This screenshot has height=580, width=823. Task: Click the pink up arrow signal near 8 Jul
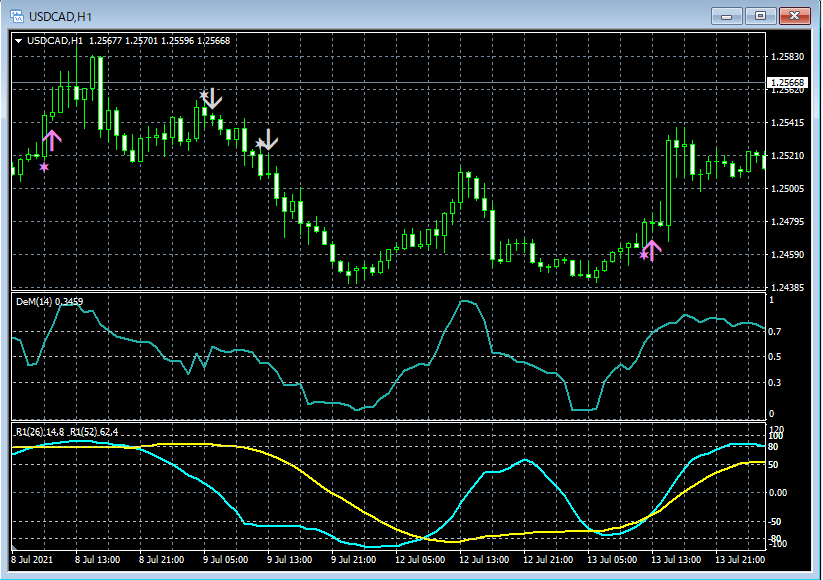pyautogui.click(x=52, y=140)
